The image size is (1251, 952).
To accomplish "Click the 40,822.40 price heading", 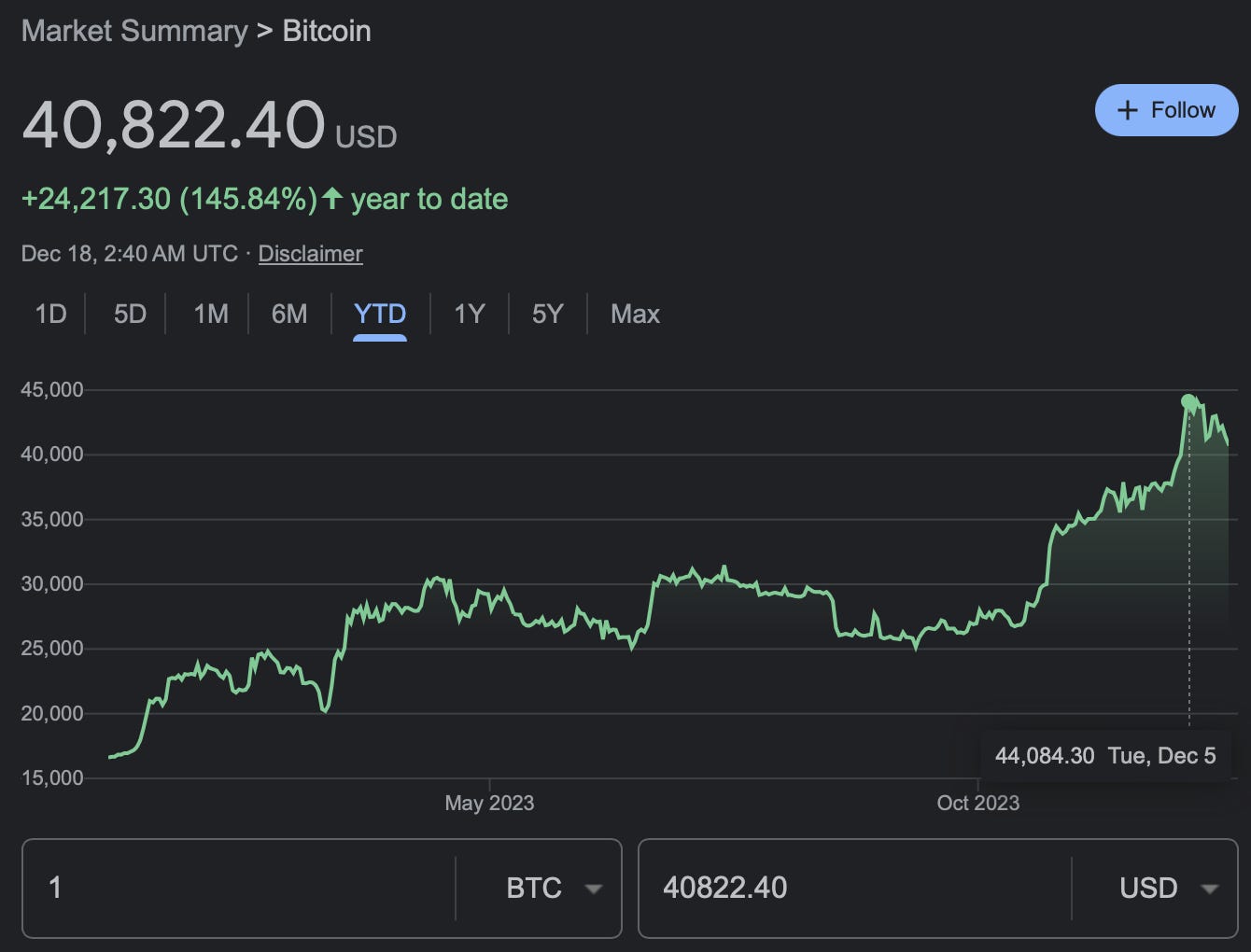I will [174, 125].
